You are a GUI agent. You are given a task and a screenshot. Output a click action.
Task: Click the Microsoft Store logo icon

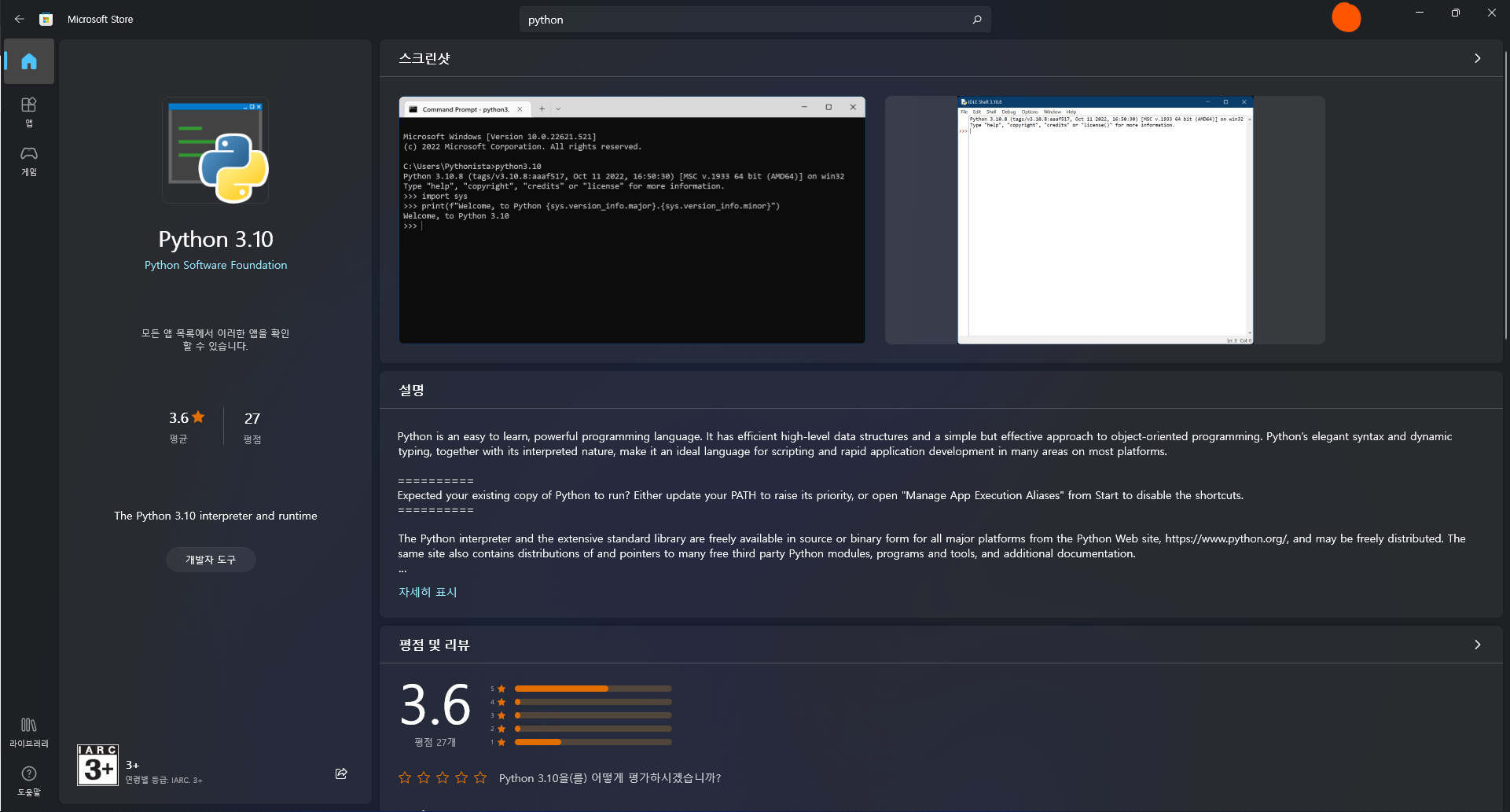[x=46, y=19]
